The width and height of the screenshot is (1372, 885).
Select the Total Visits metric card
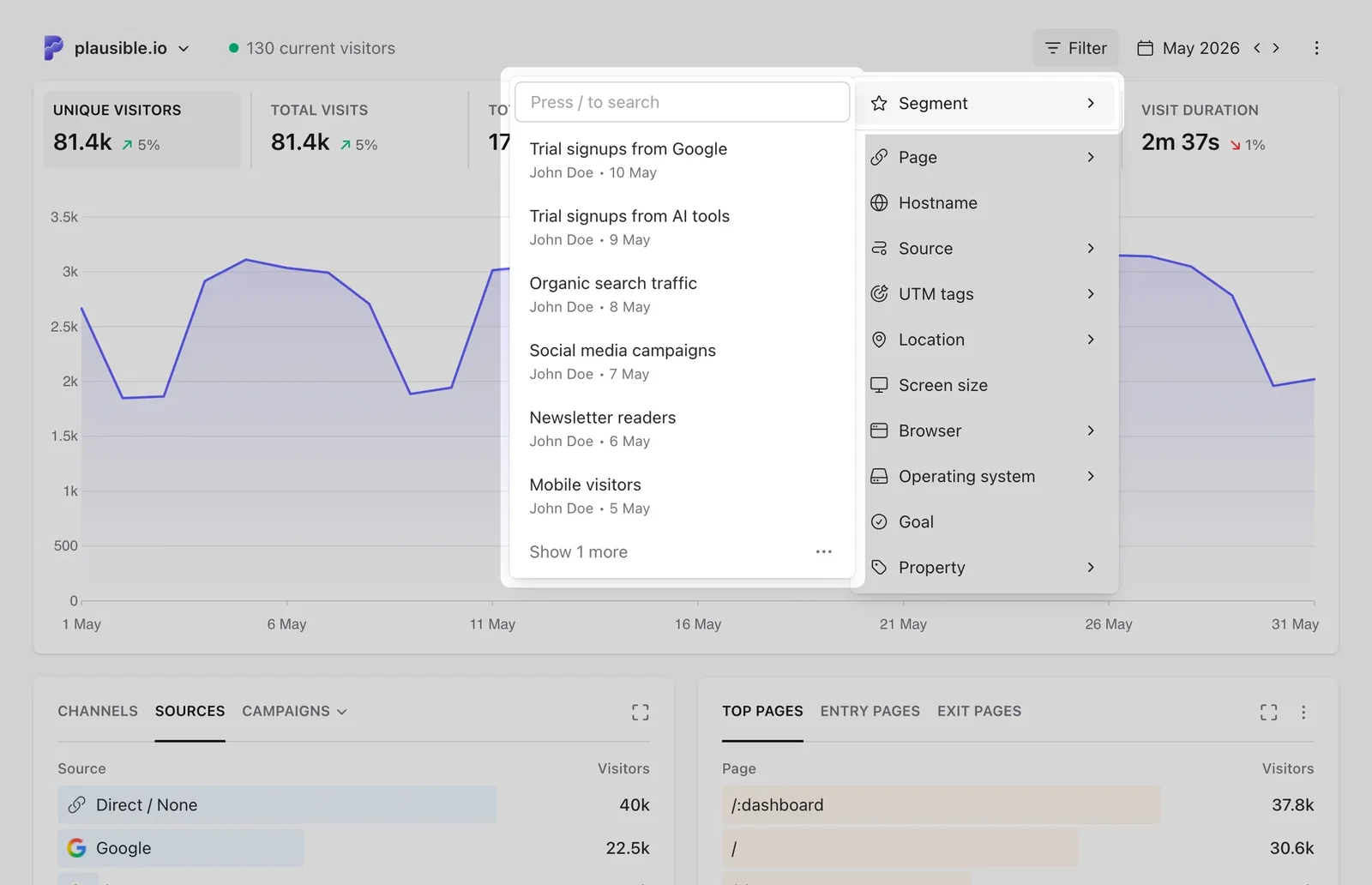(x=359, y=129)
